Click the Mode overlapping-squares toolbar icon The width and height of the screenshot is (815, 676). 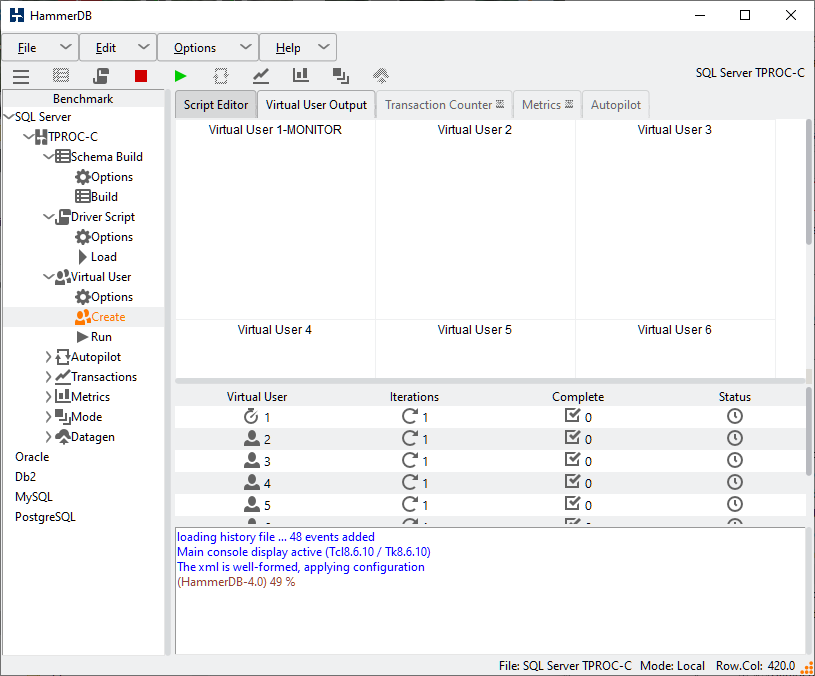[341, 76]
